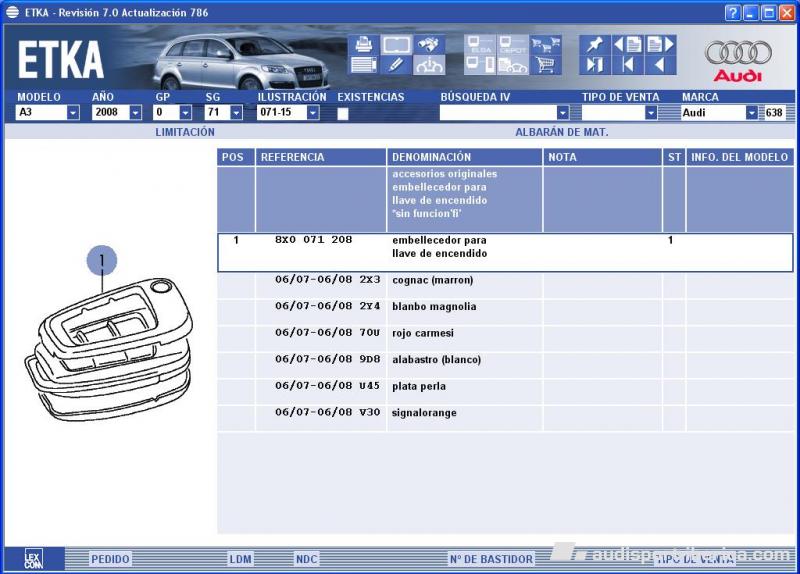
Task: Expand the ILUSTRACIÓN dropdown 071-15
Action: (x=313, y=113)
